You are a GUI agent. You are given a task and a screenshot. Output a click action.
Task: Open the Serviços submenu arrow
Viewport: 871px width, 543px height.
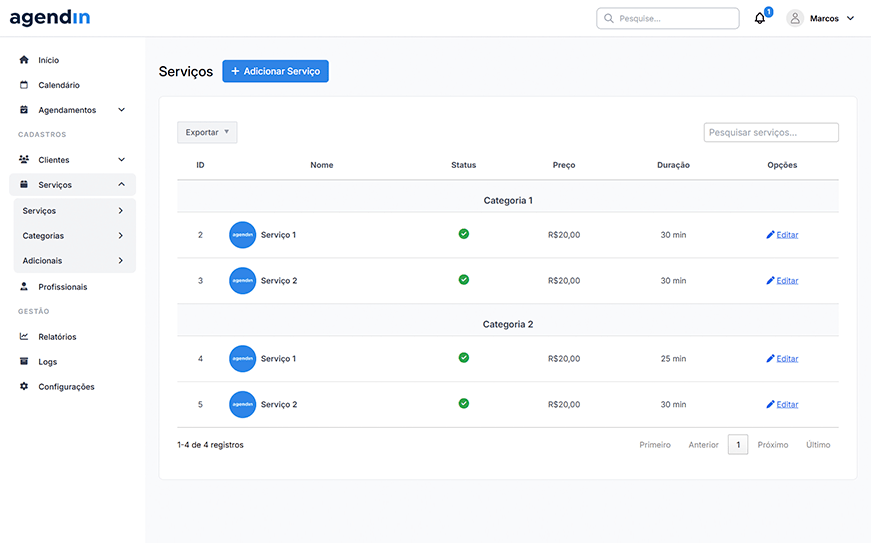[x=121, y=210]
